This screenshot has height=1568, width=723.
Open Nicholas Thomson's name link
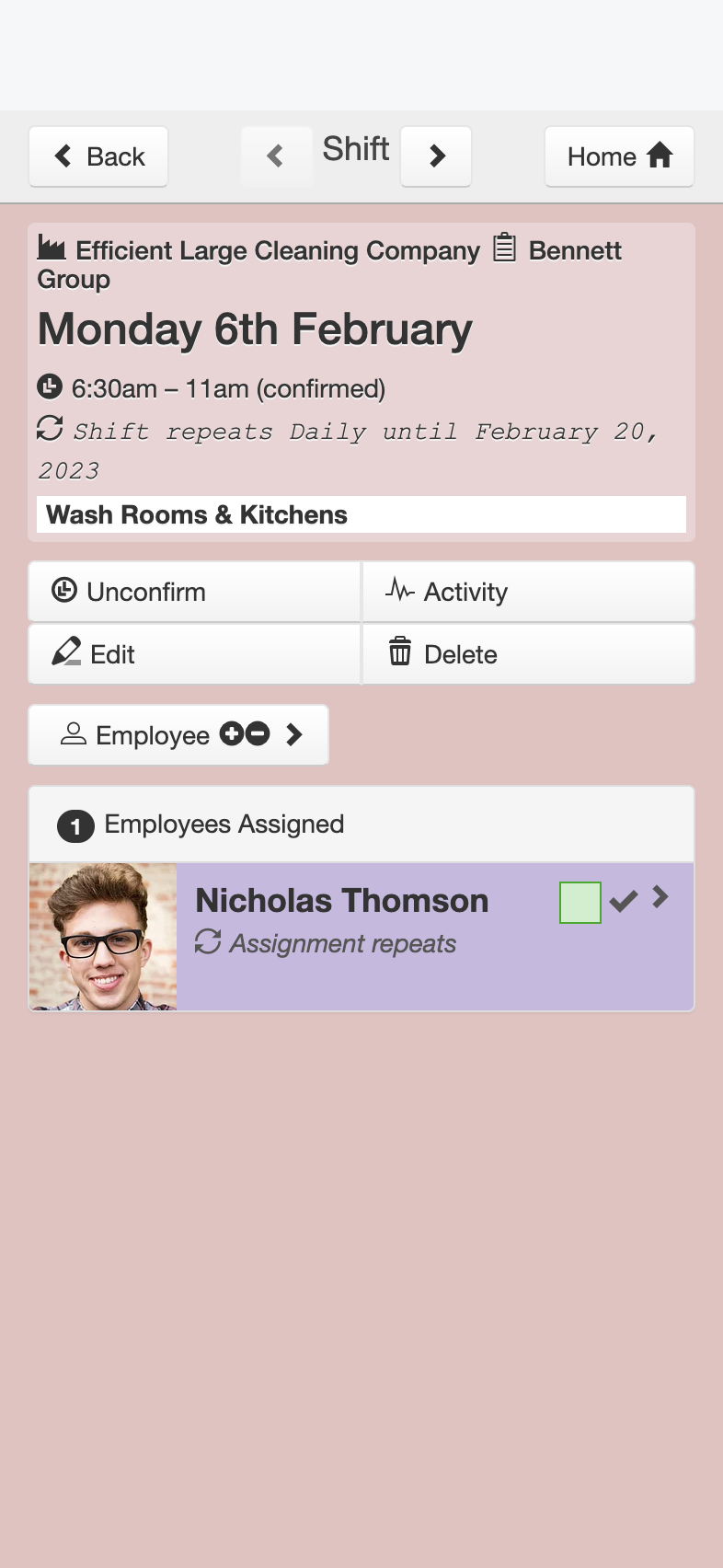(342, 901)
